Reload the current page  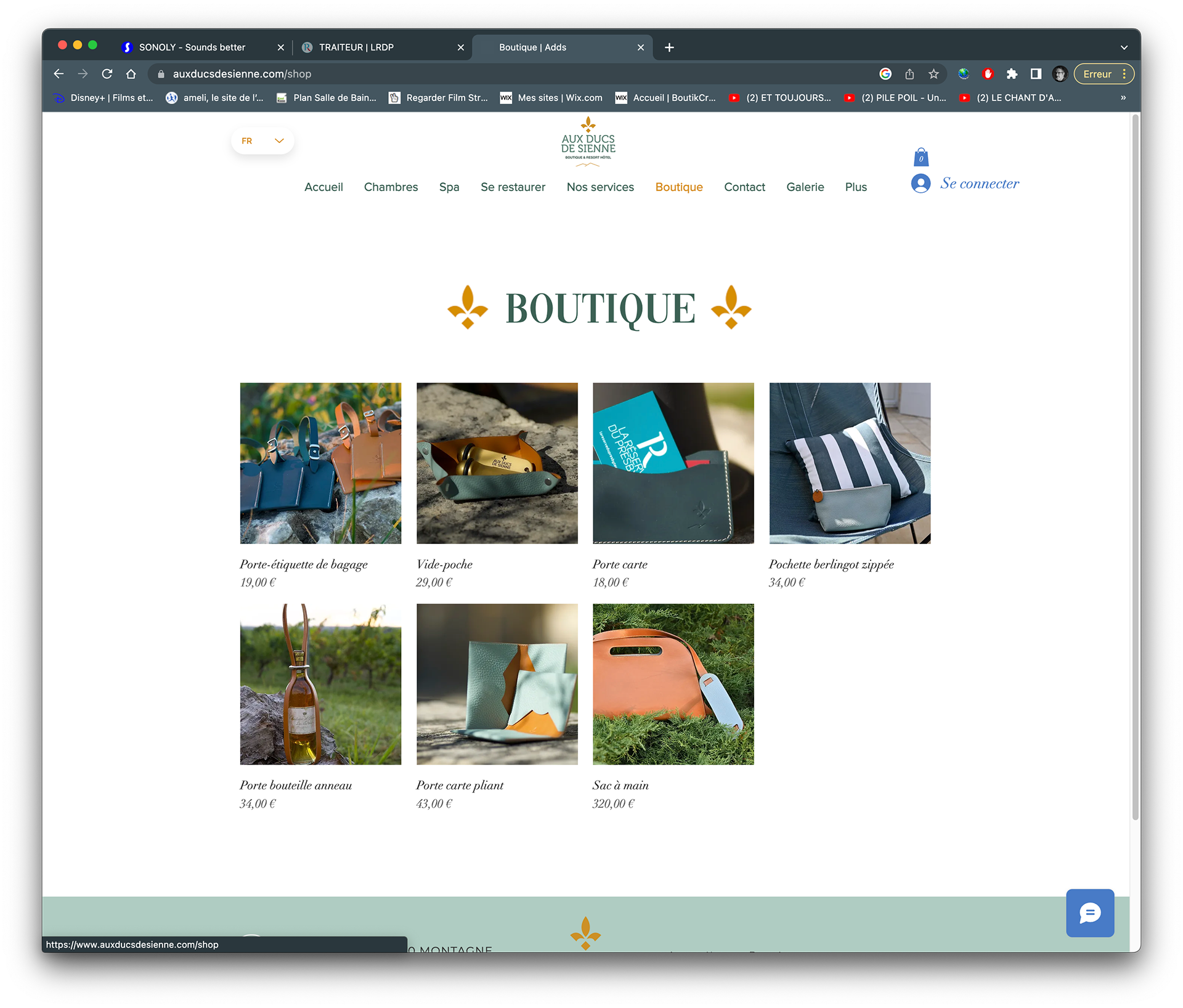pos(107,74)
